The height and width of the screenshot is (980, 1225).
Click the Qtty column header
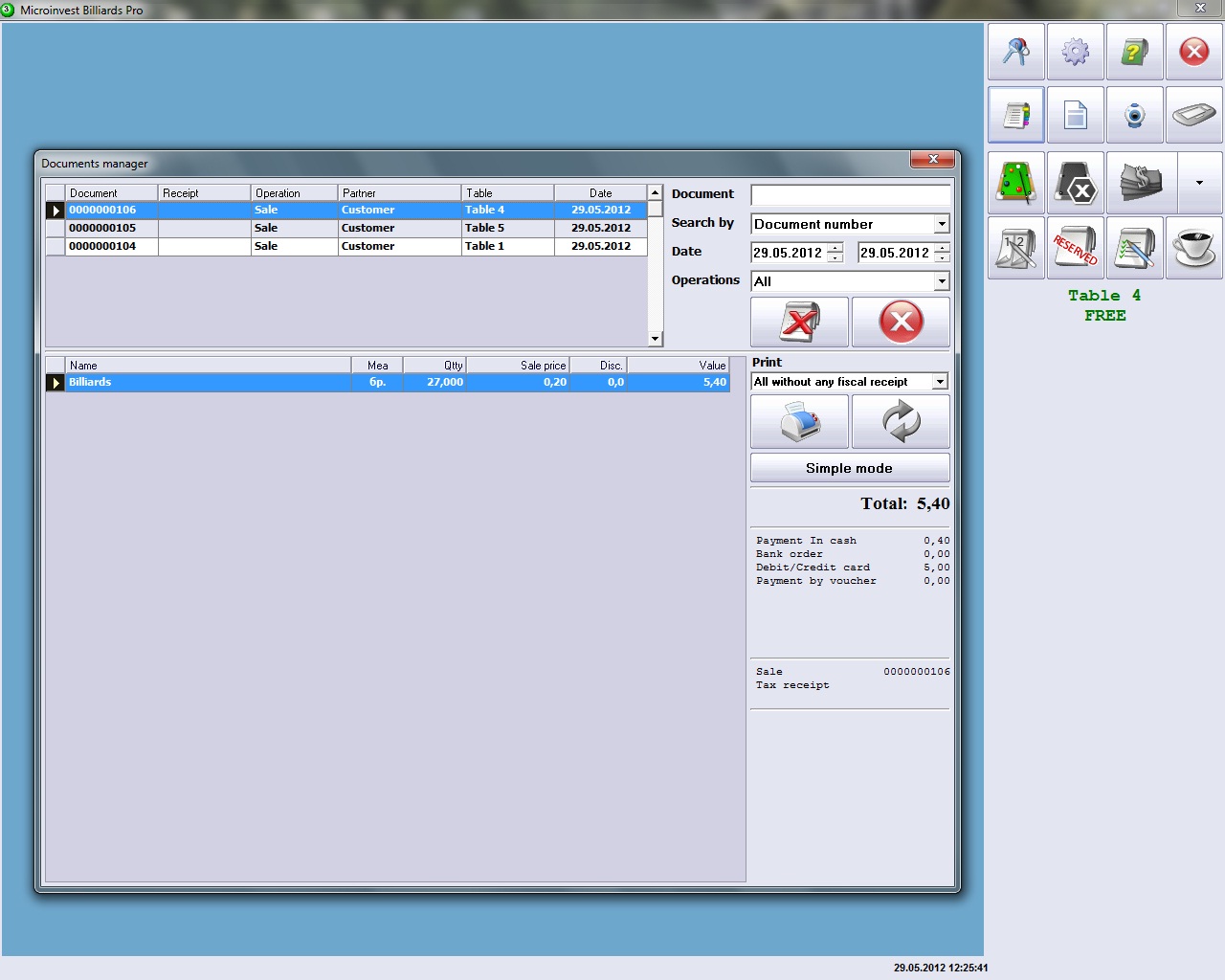(434, 366)
